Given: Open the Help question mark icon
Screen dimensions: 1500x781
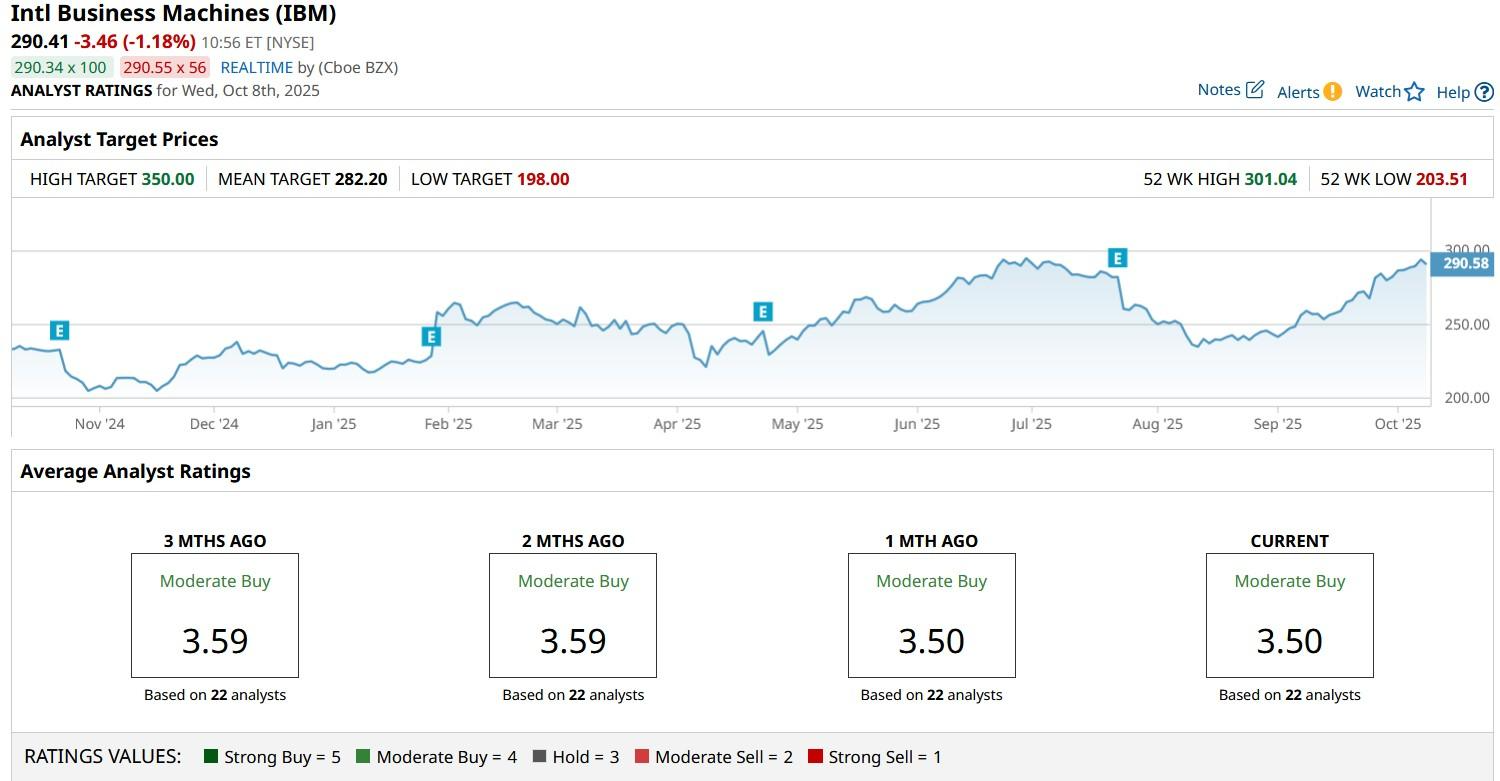Looking at the screenshot, I should click(x=1484, y=92).
